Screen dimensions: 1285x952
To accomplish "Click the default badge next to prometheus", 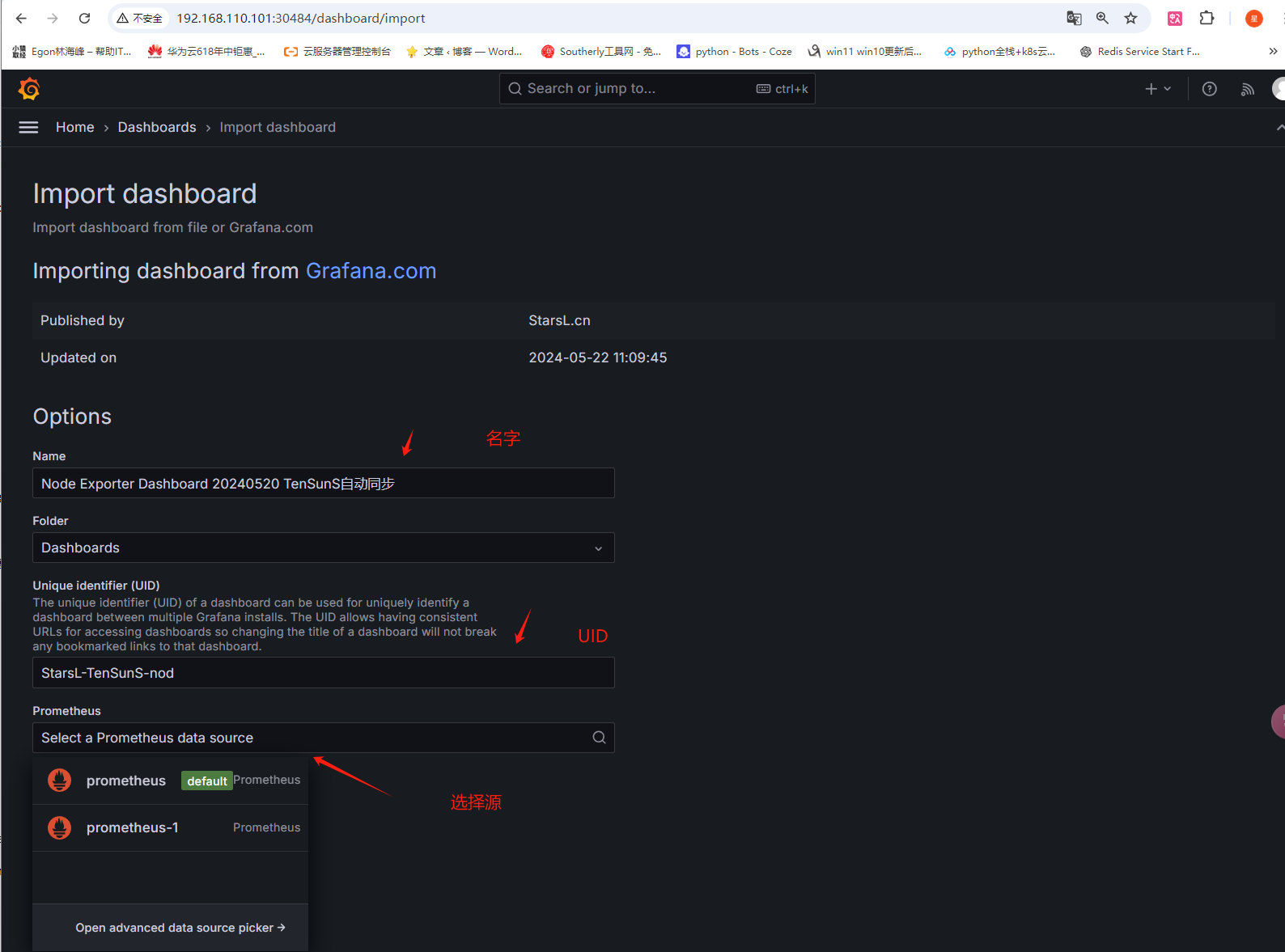I will point(206,781).
